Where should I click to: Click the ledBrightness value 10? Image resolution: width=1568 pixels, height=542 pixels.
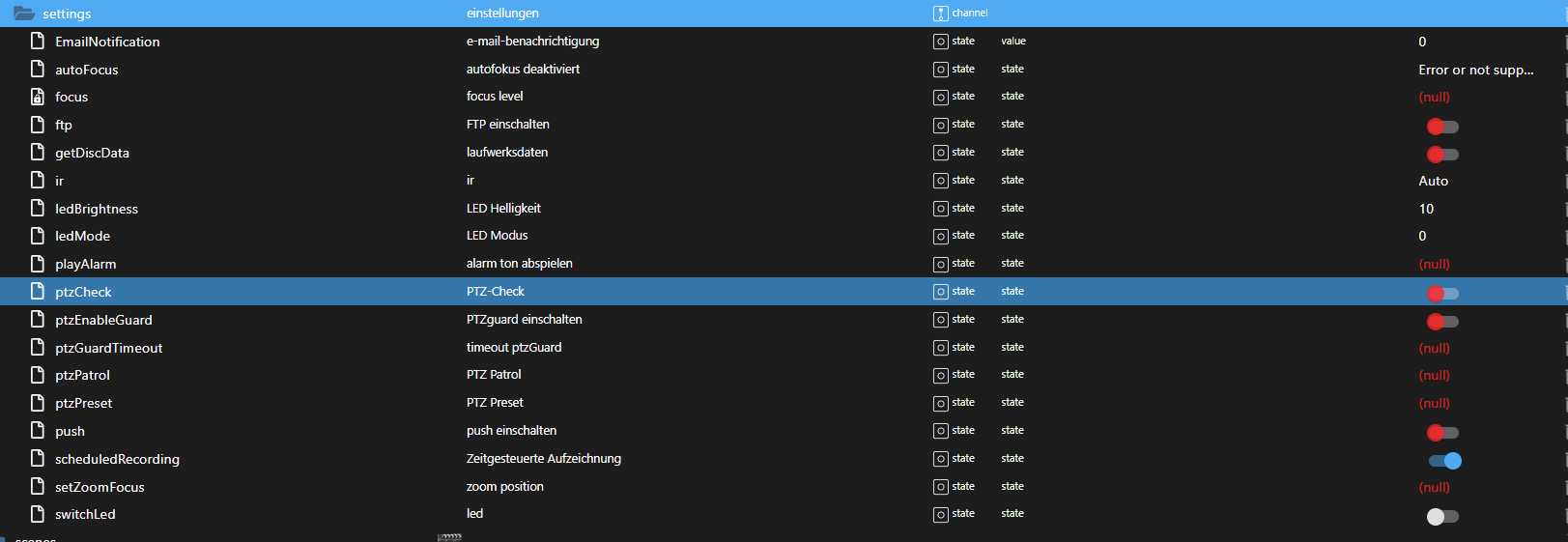point(1426,209)
